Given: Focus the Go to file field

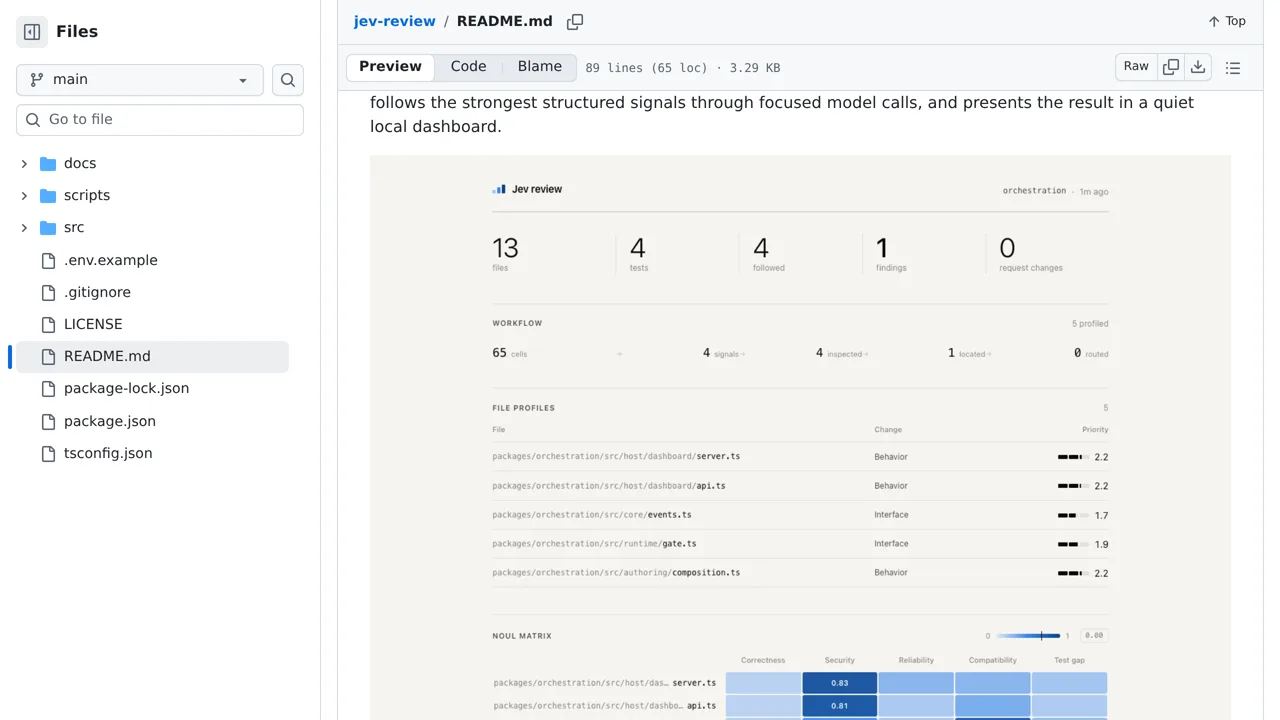Looking at the screenshot, I should (x=160, y=120).
